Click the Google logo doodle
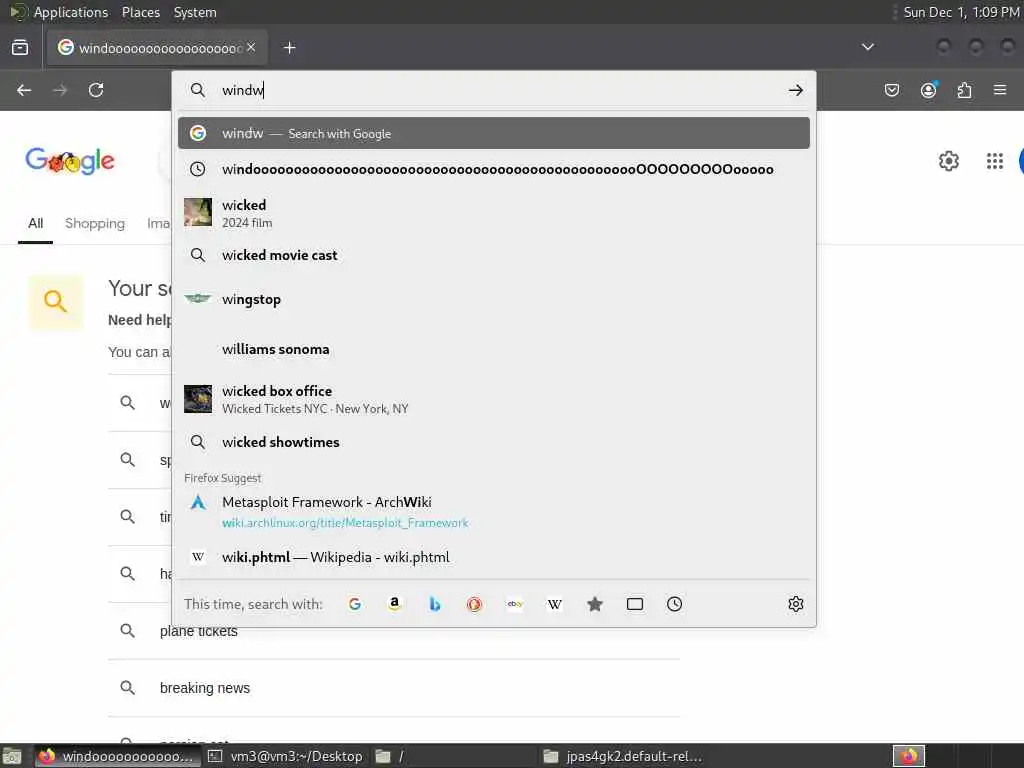 70,161
